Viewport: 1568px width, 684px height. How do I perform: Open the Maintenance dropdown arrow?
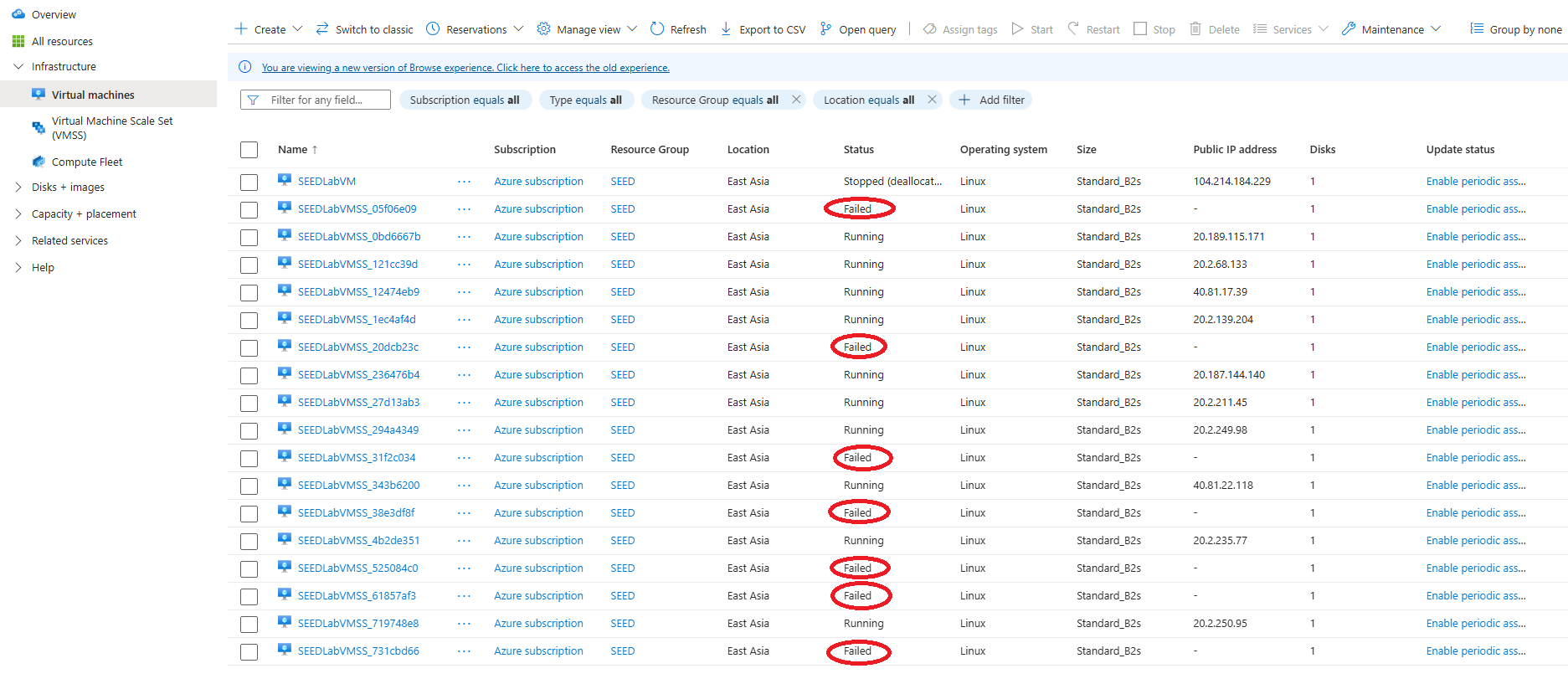pyautogui.click(x=1436, y=28)
